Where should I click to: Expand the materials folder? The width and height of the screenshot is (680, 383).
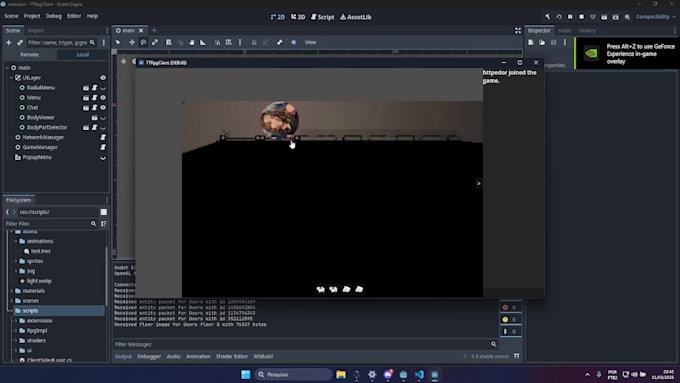(x=12, y=291)
